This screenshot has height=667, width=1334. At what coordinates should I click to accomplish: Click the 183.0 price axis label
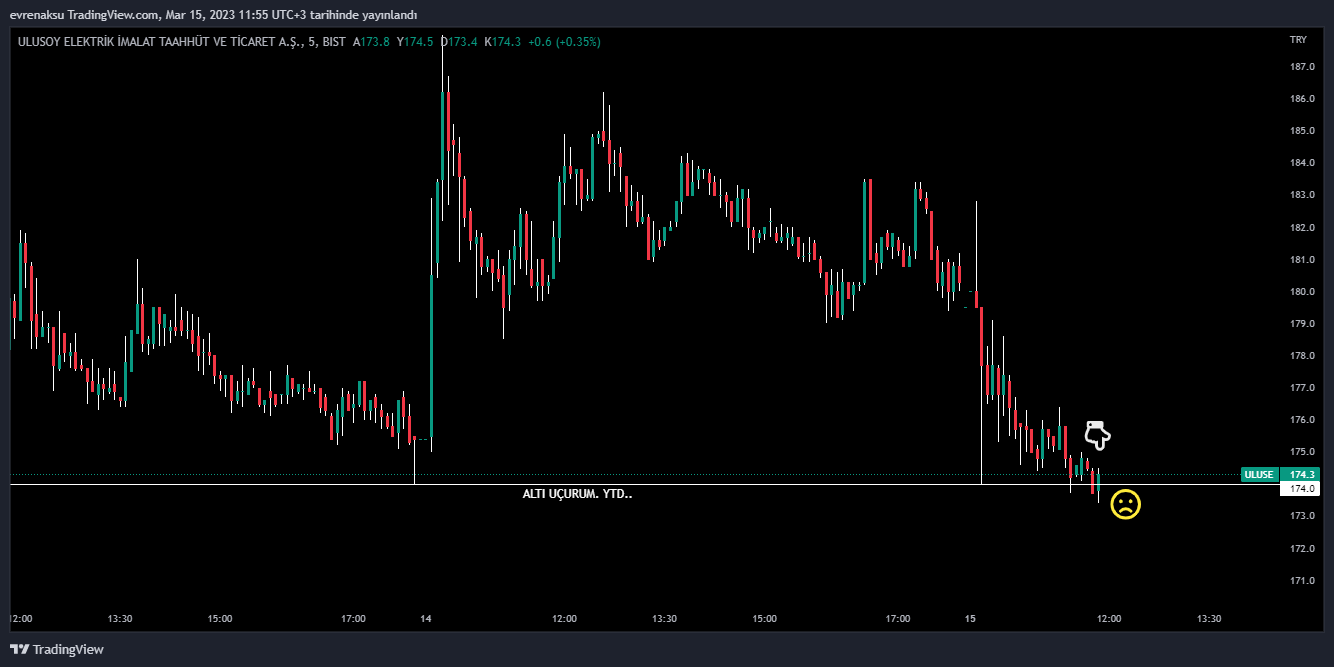click(x=1301, y=195)
